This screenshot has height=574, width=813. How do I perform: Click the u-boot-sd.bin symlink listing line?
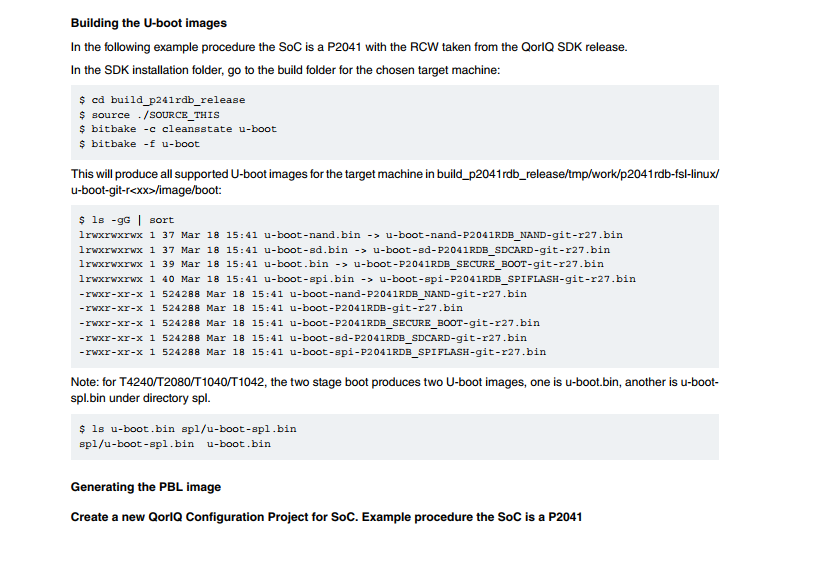(x=344, y=250)
